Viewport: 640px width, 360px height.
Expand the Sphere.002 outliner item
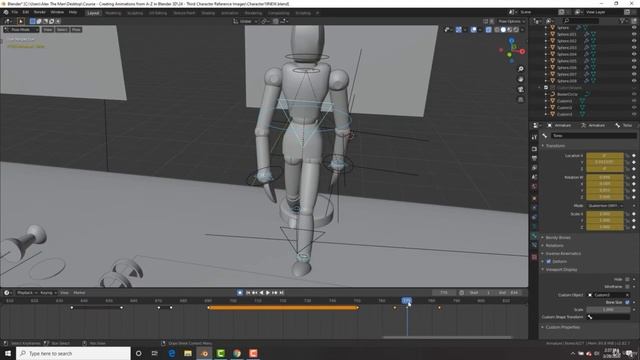point(546,41)
